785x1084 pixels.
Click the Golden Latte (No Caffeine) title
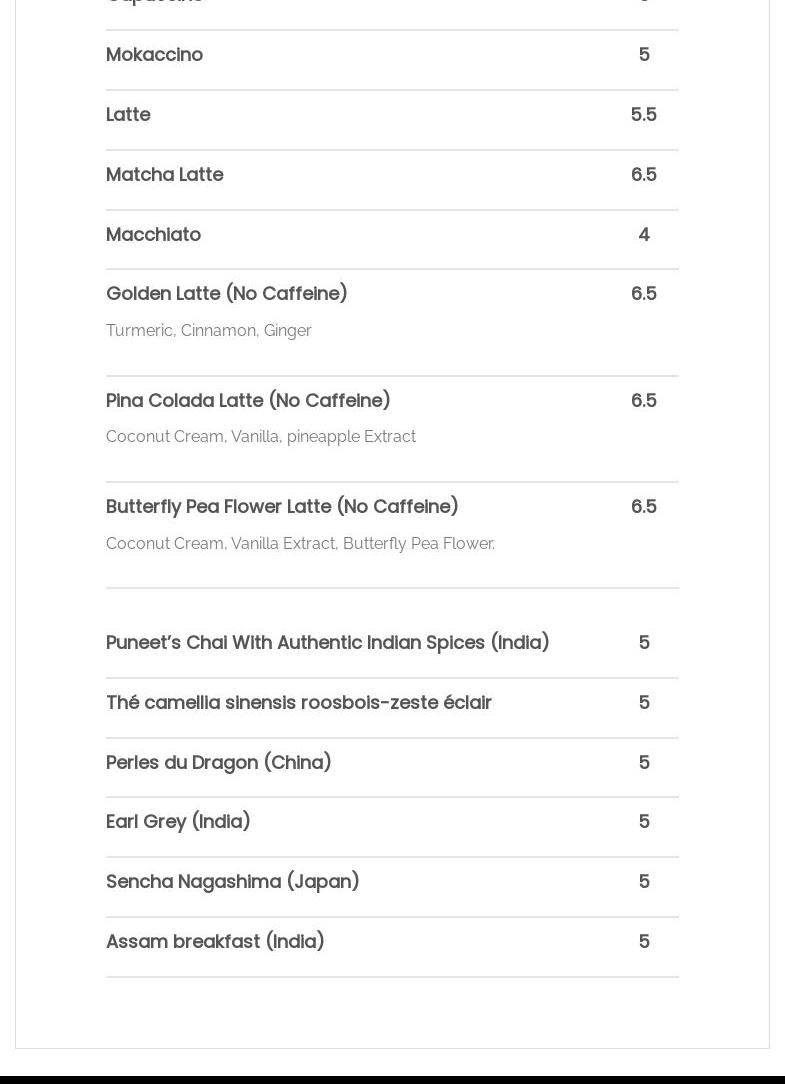(x=226, y=294)
